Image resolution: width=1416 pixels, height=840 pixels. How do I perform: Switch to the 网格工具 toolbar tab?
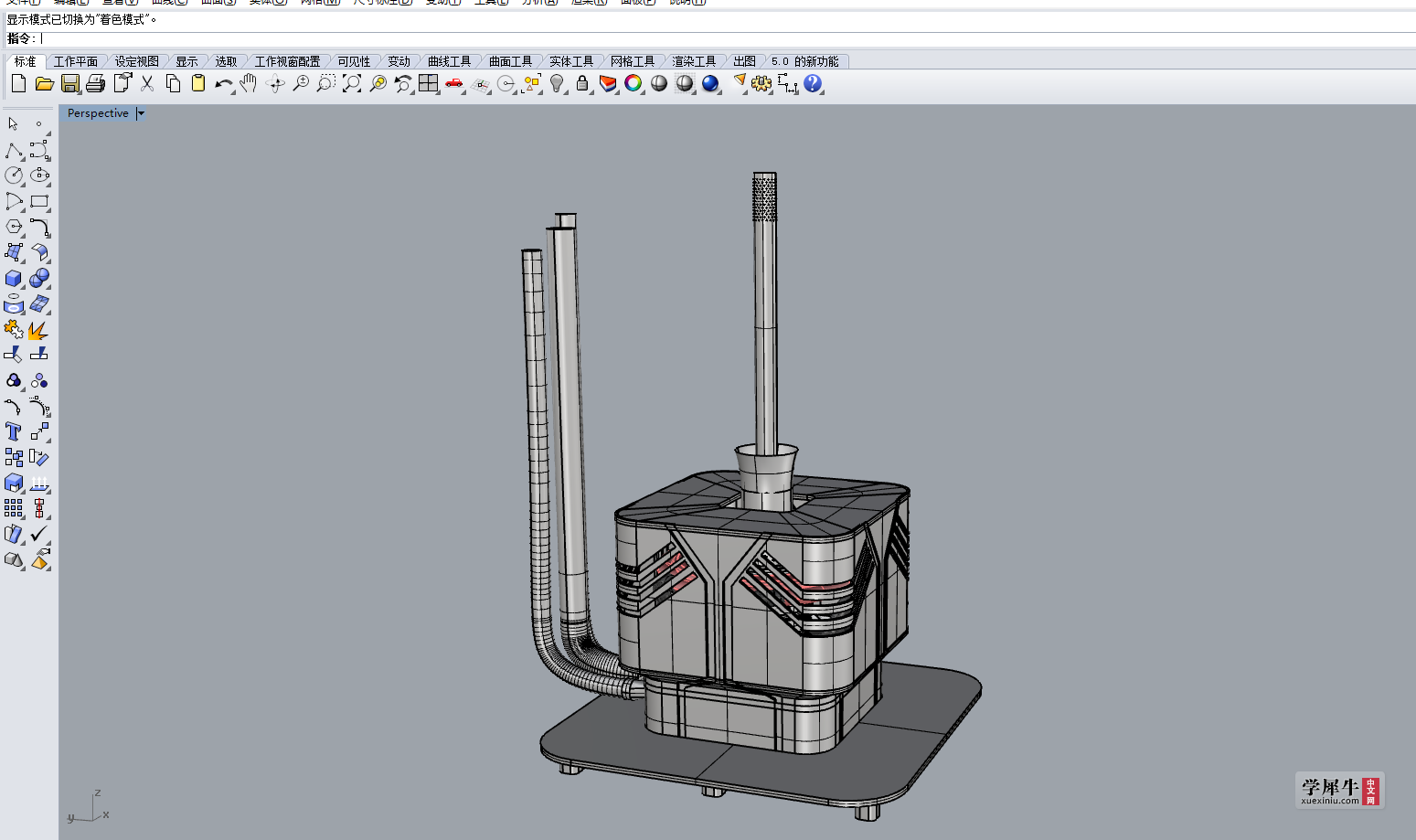[x=633, y=61]
